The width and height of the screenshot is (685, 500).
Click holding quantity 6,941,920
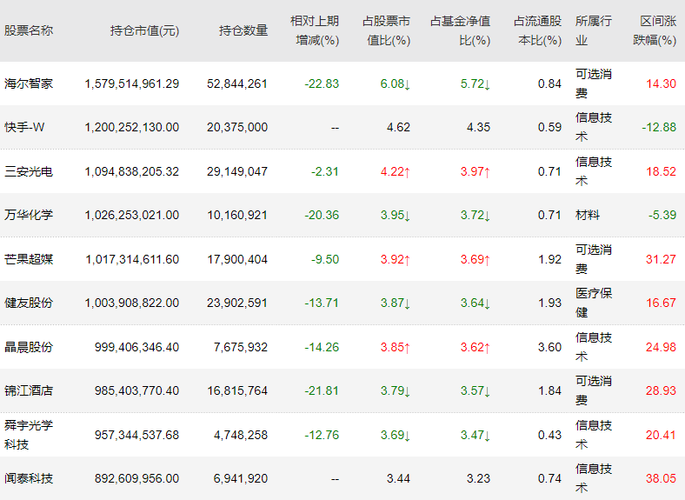click(x=241, y=478)
